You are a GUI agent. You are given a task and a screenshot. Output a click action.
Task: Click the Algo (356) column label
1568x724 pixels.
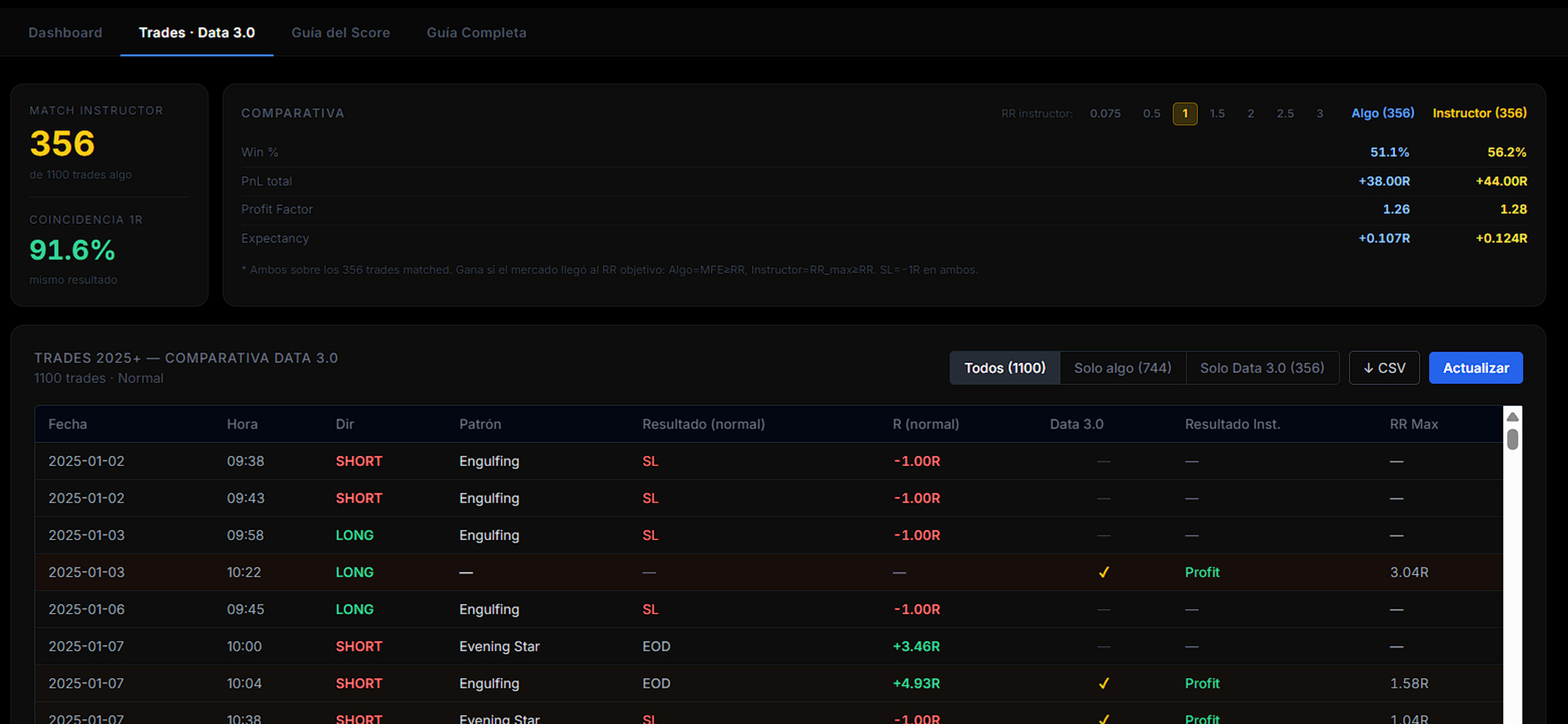[1383, 113]
